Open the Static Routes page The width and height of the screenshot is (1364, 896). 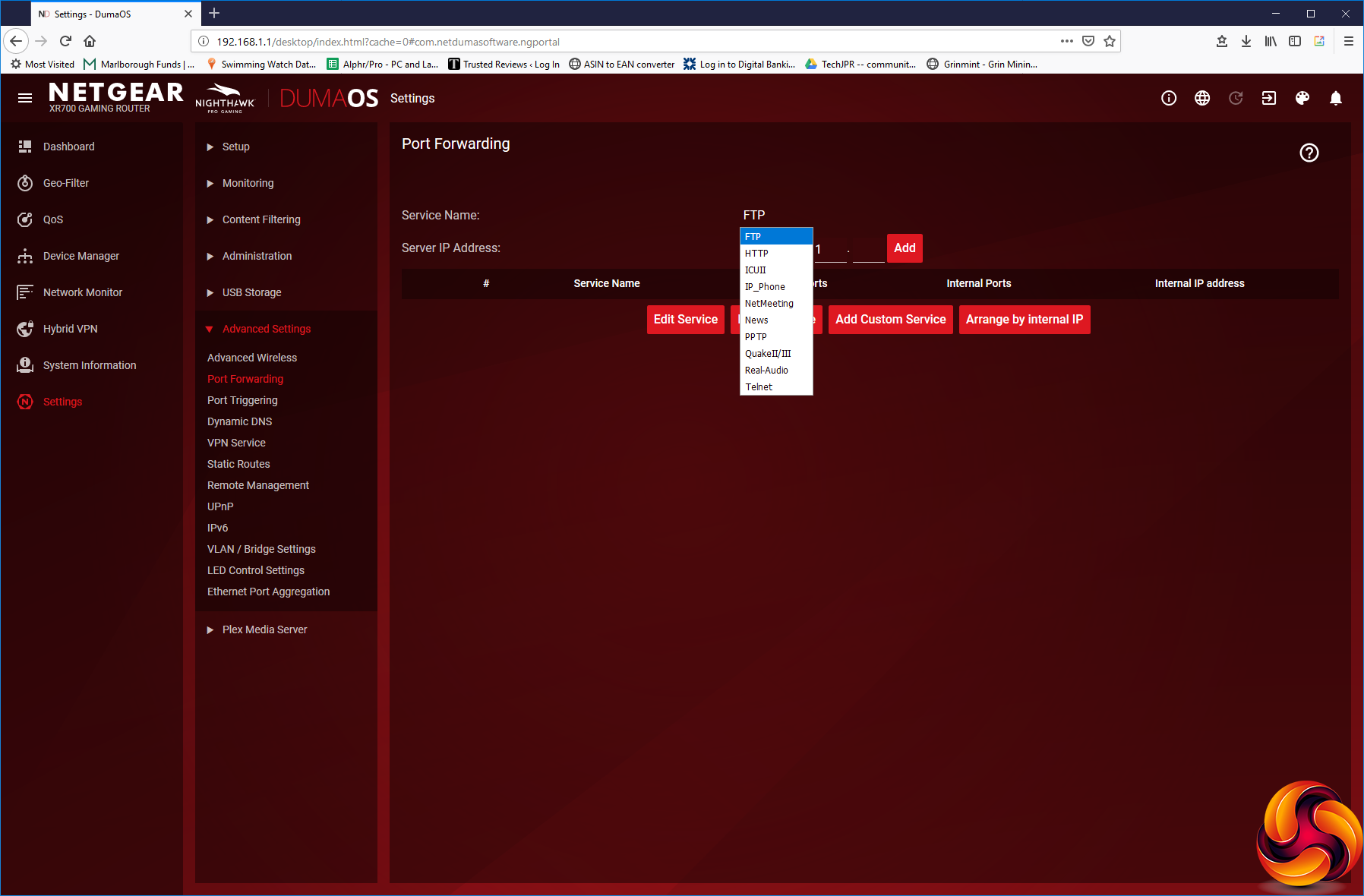click(238, 464)
